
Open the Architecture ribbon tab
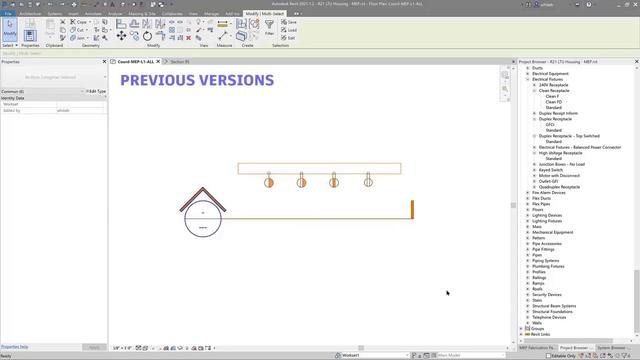click(30, 13)
